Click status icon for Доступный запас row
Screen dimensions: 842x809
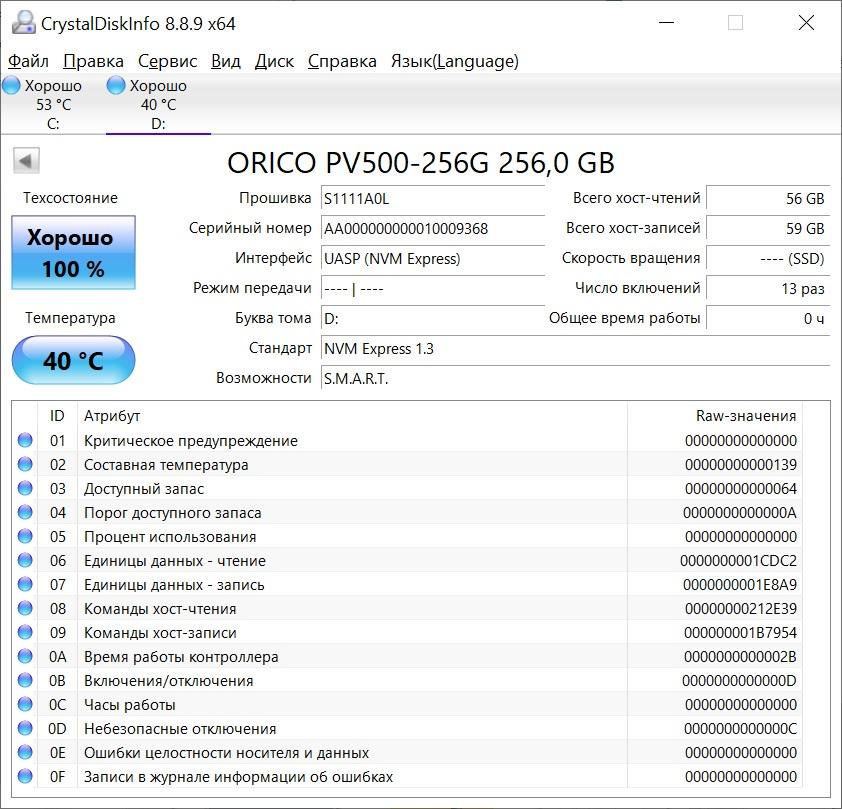click(25, 488)
